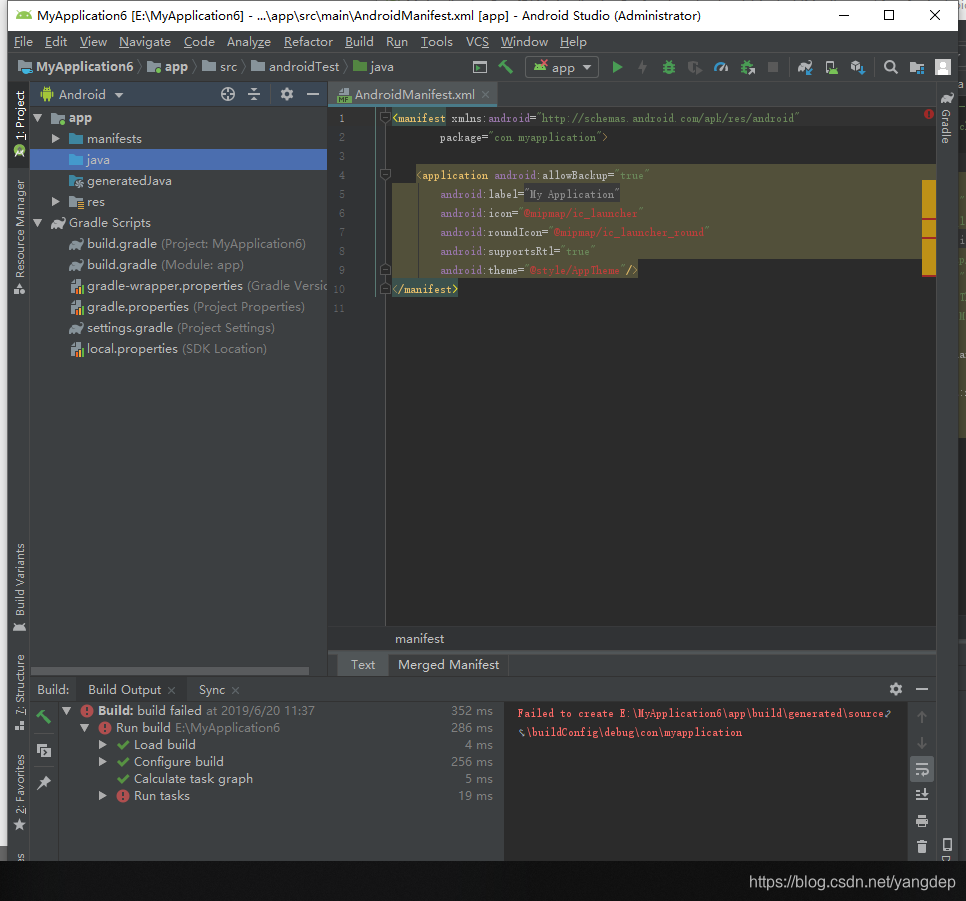Screen dimensions: 966x901
Task: Click Apply Changes lightning icon
Action: (643, 67)
